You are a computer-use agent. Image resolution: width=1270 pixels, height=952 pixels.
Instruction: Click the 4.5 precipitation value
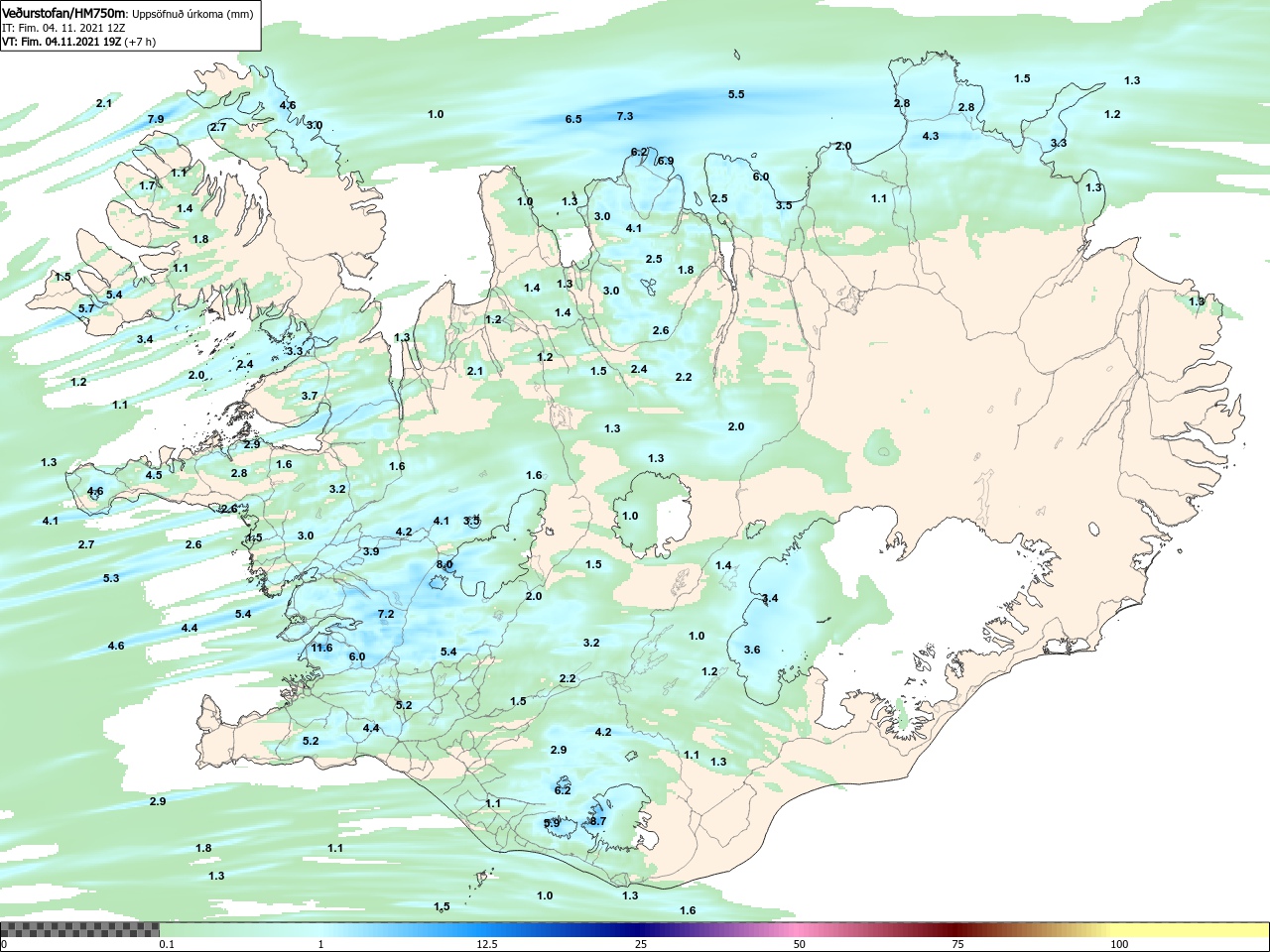(x=154, y=475)
